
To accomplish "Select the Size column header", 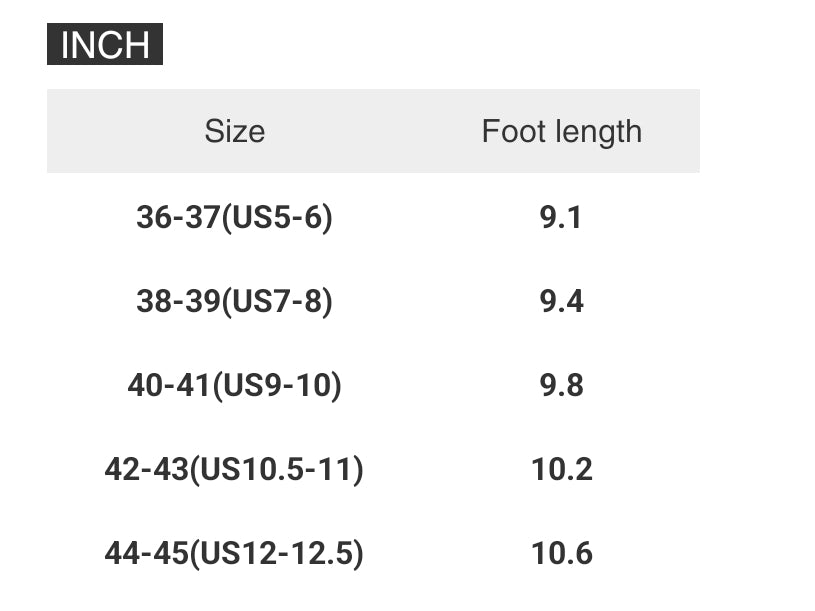I will [x=234, y=131].
